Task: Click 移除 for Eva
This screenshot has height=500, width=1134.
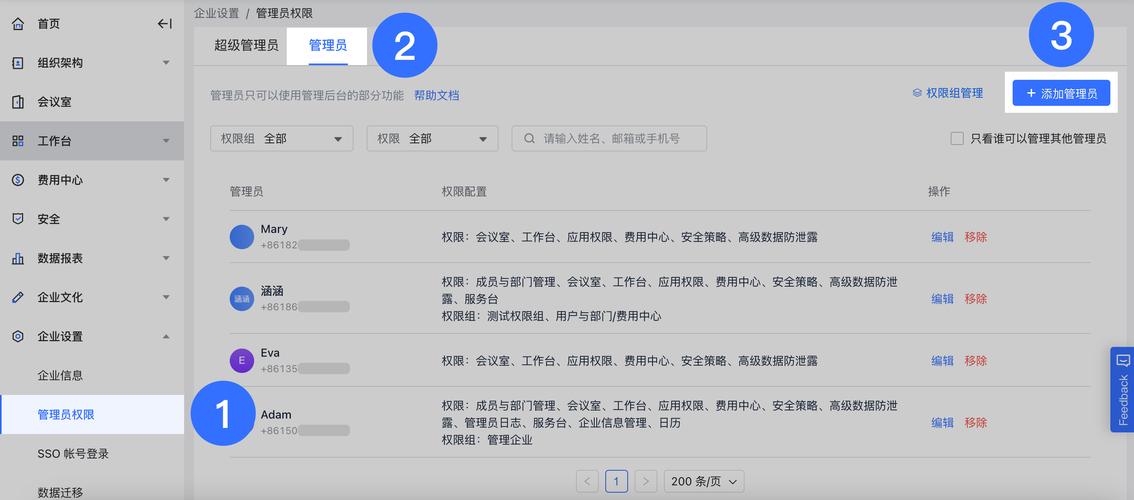Action: click(x=976, y=360)
